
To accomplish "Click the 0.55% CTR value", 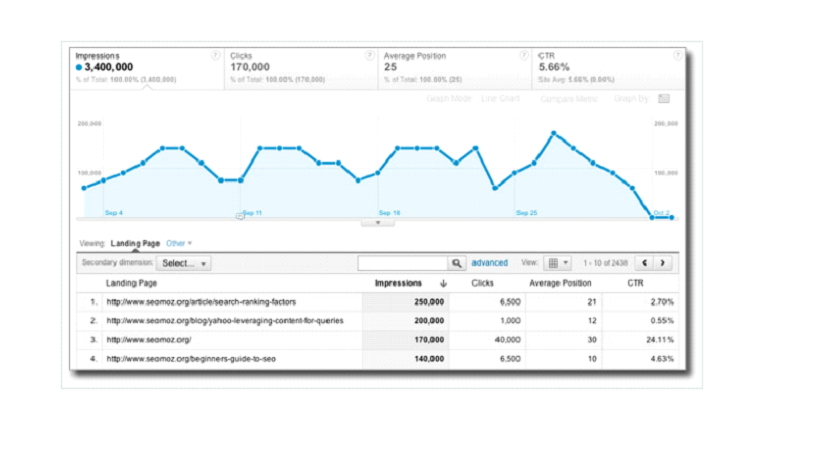I will click(x=662, y=321).
